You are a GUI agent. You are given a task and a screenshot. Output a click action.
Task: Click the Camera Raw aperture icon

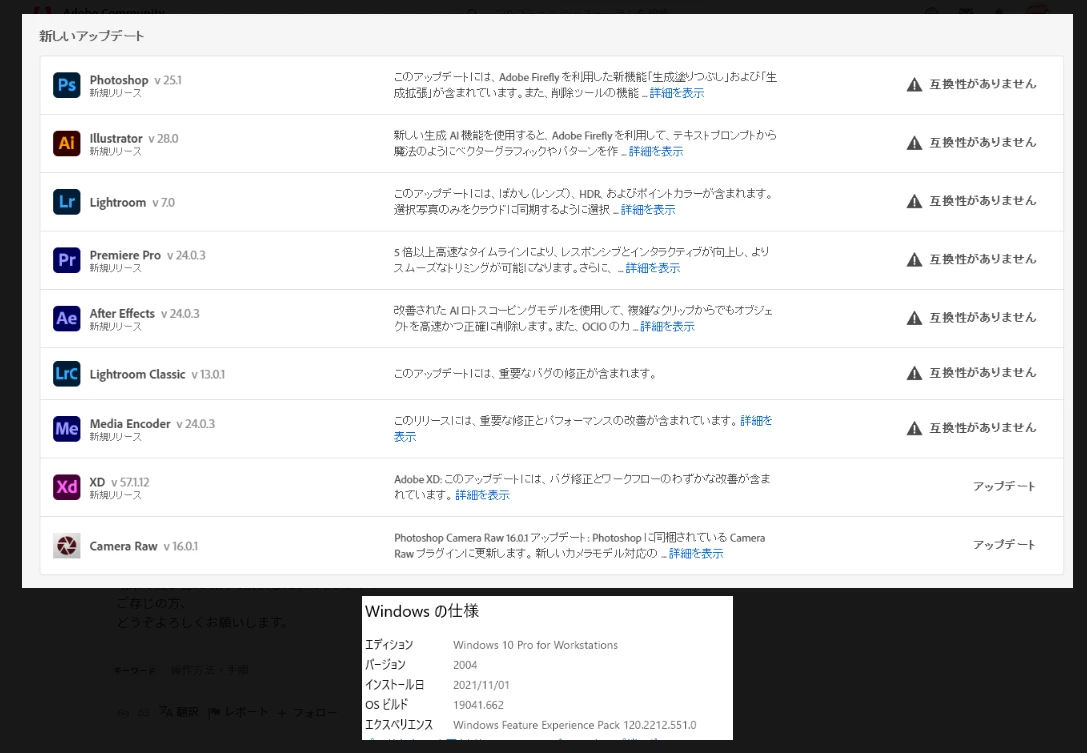point(67,546)
